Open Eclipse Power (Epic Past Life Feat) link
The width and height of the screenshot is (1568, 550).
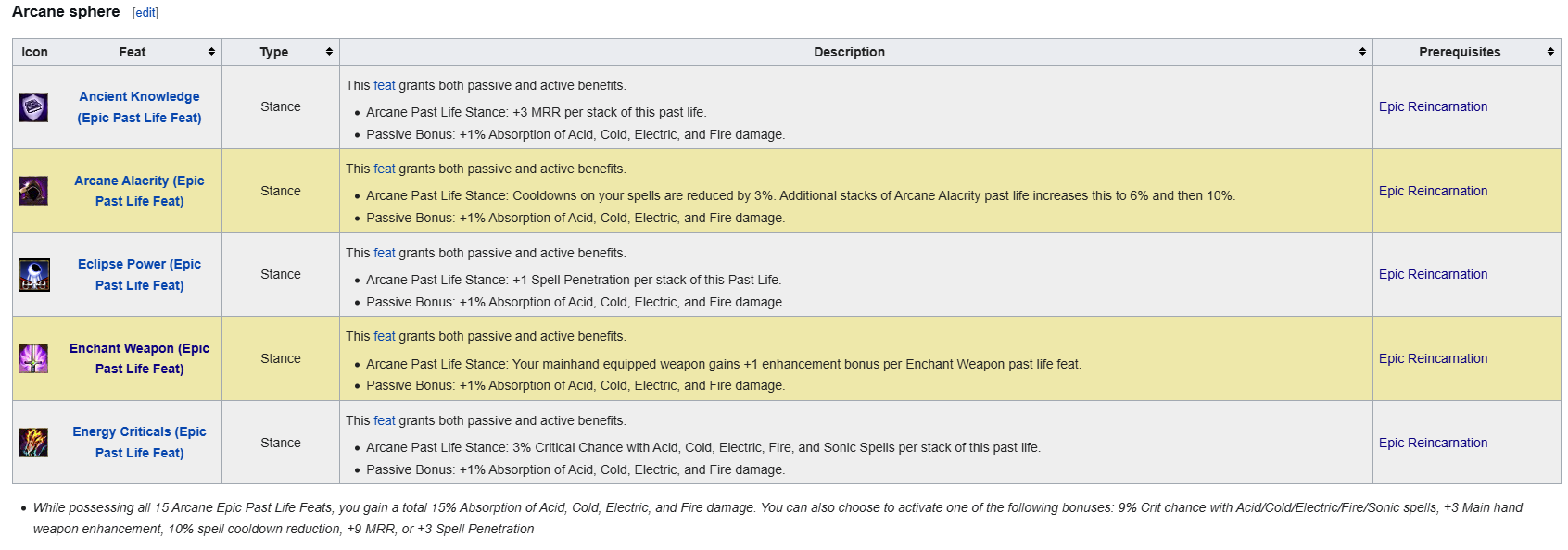139,275
